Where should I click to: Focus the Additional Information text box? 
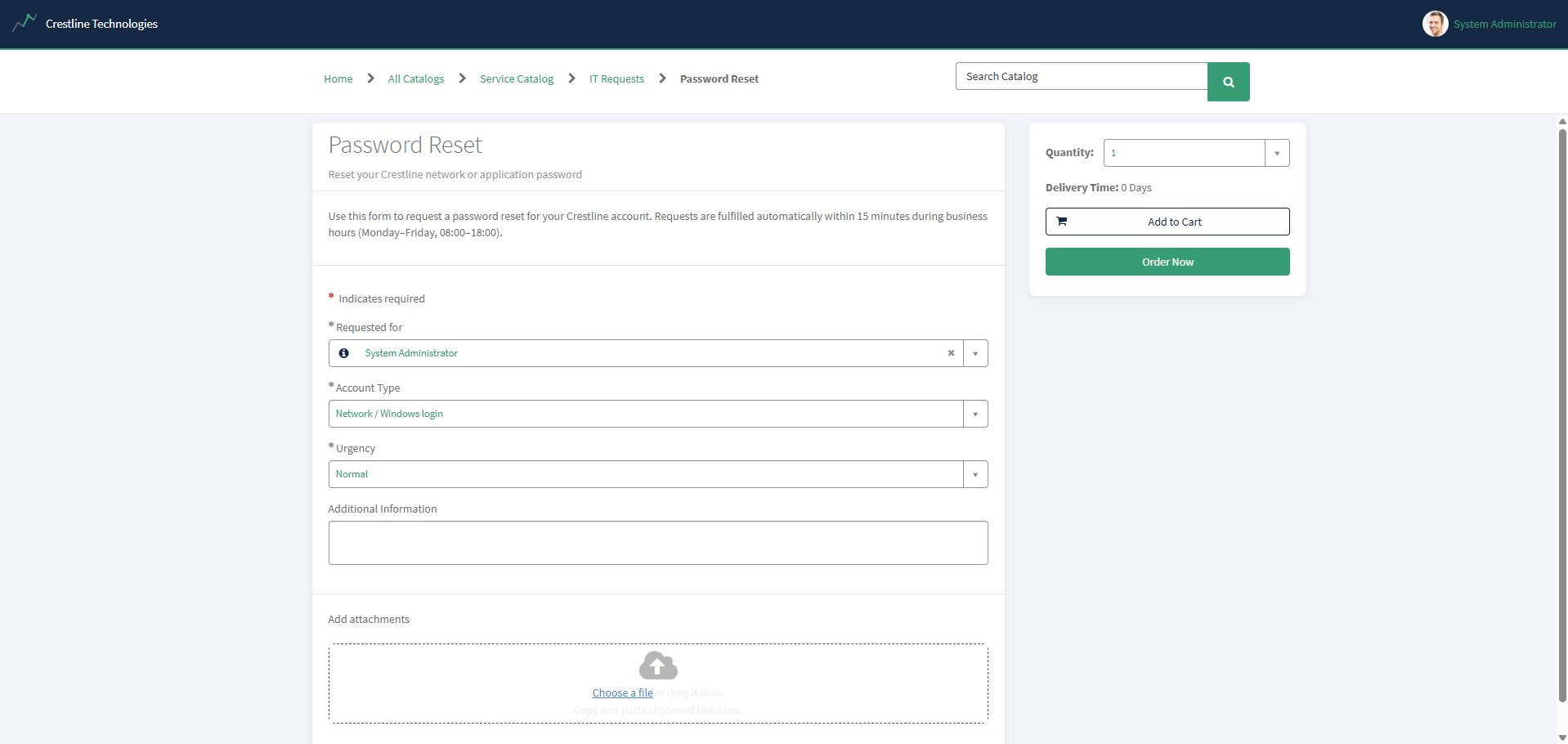coord(658,543)
